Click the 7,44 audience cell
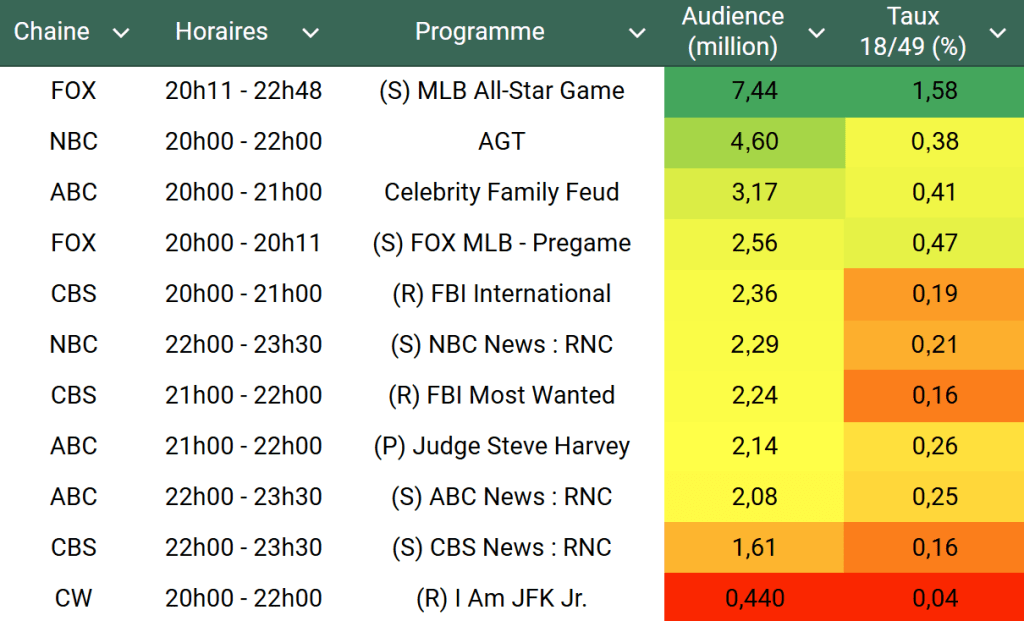Image resolution: width=1024 pixels, height=621 pixels. 754,91
